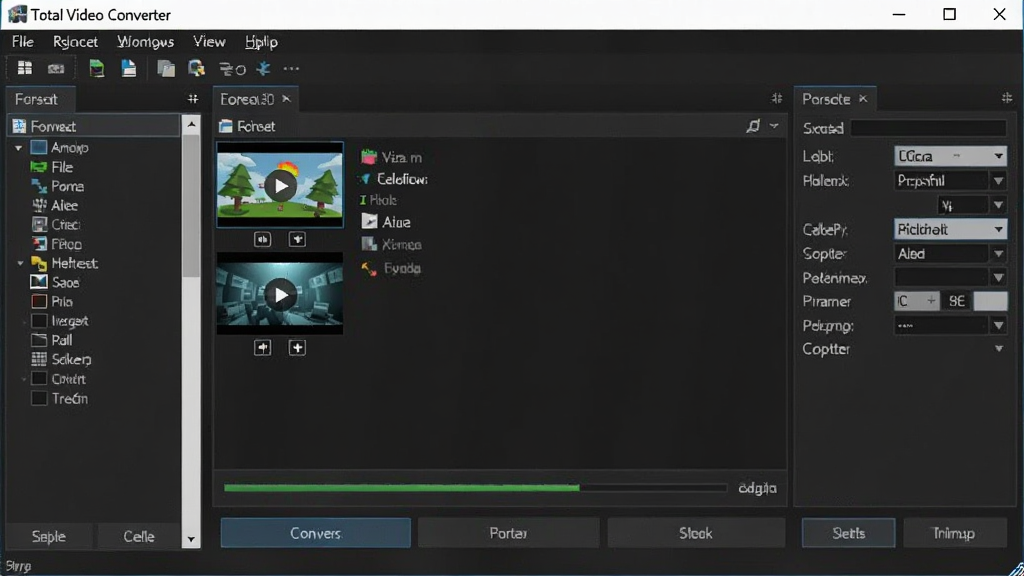
Task: Click the blue document toolbar icon
Action: click(x=129, y=68)
